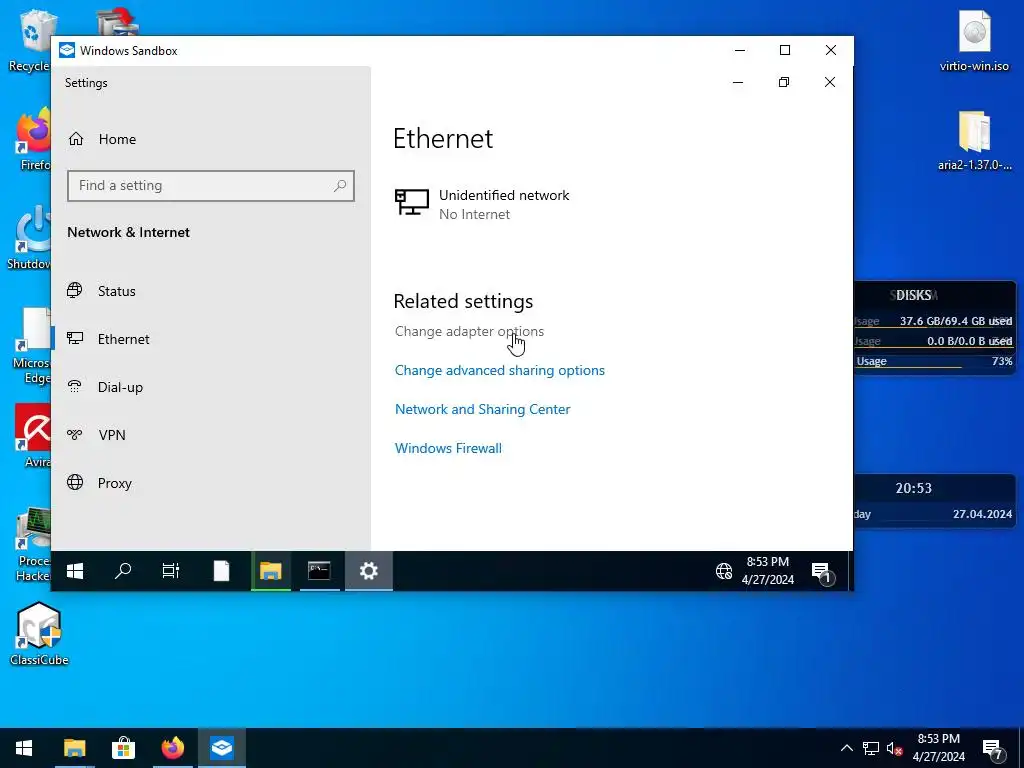
Task: Open the Windows Firewall link
Action: coord(448,448)
